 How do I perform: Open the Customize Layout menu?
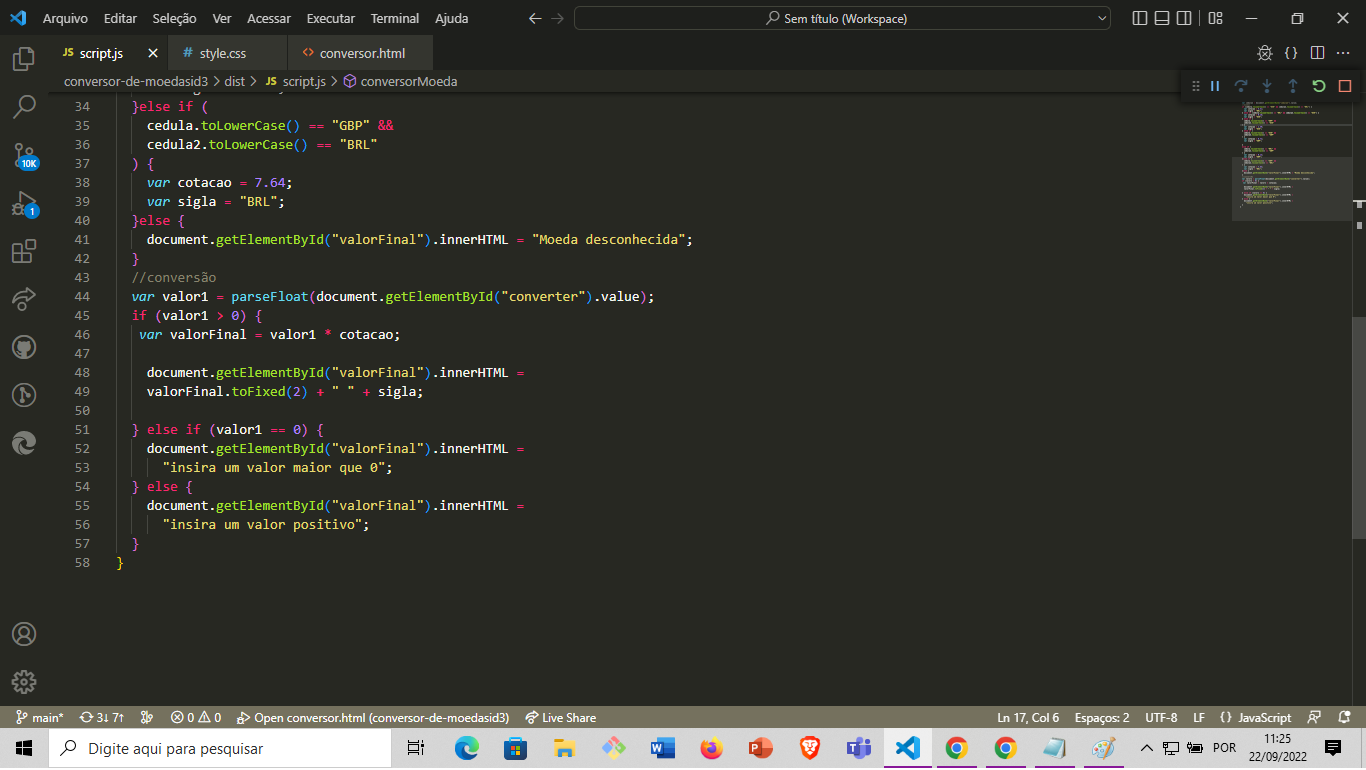(x=1216, y=18)
